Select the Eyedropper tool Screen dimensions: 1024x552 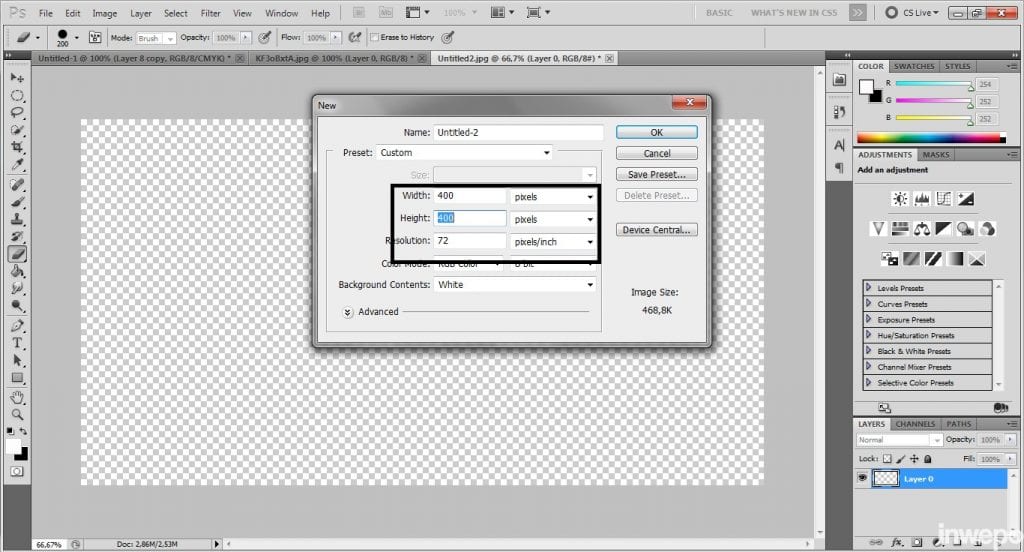(17, 164)
